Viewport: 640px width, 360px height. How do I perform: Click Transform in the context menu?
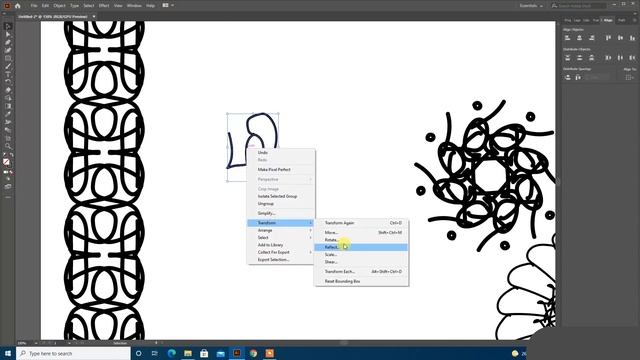[281, 223]
